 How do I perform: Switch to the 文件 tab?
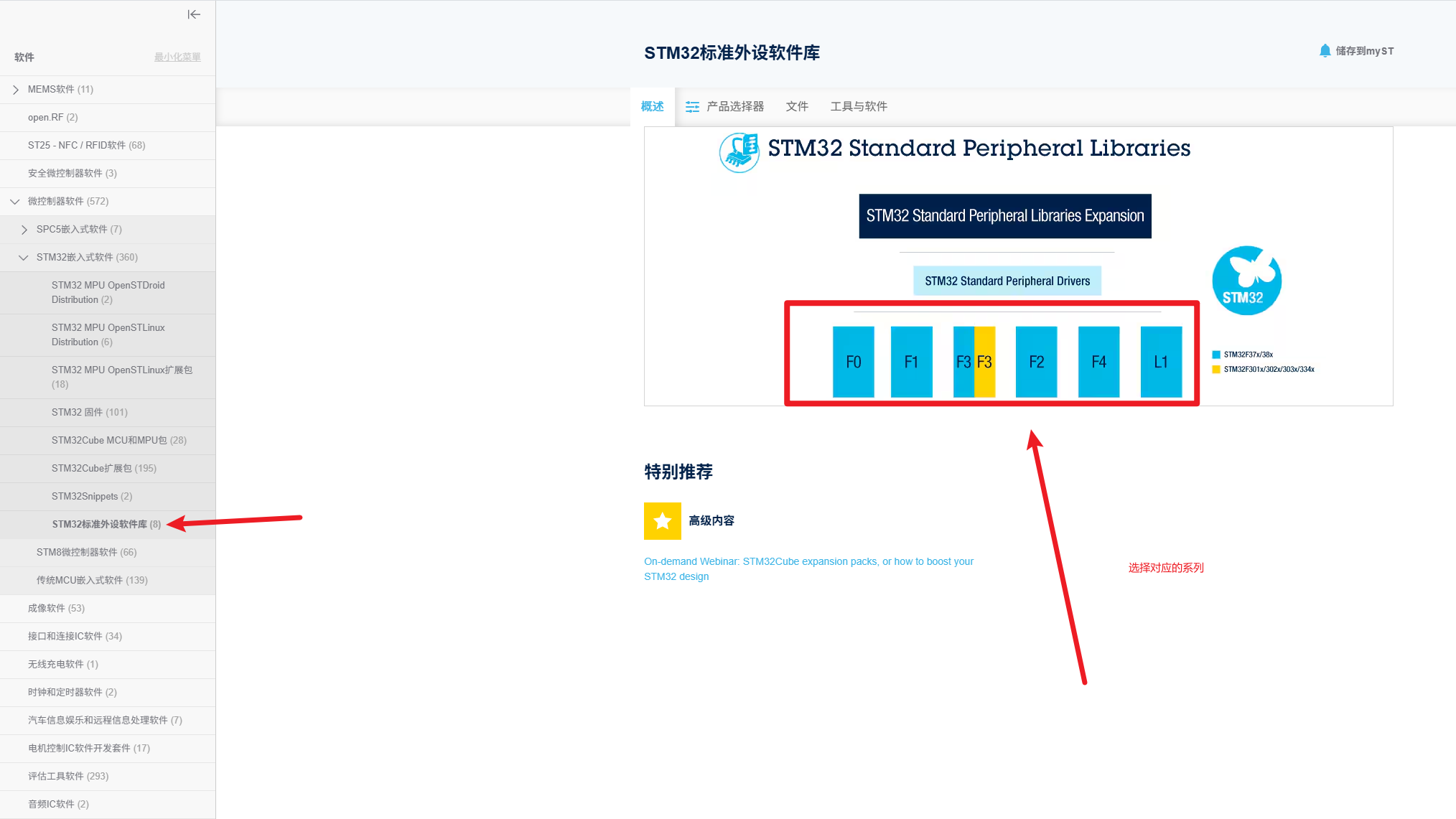pyautogui.click(x=797, y=107)
